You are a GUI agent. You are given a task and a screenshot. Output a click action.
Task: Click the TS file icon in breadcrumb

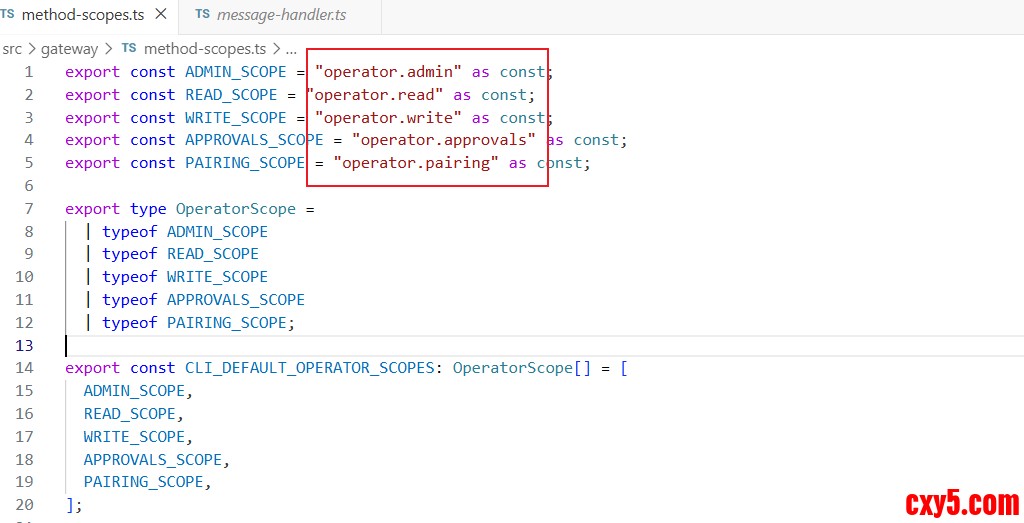tap(129, 48)
